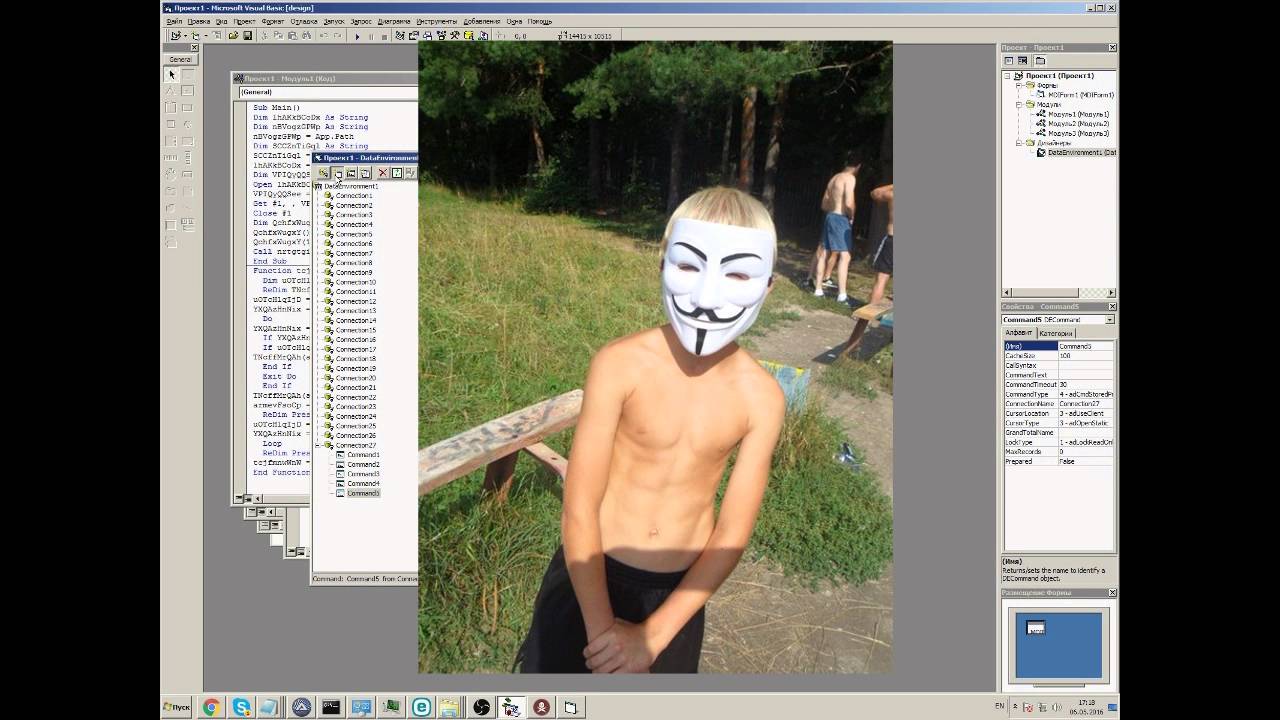Select the Pointer tool in the toolbox
Image resolution: width=1280 pixels, height=720 pixels.
click(171, 75)
